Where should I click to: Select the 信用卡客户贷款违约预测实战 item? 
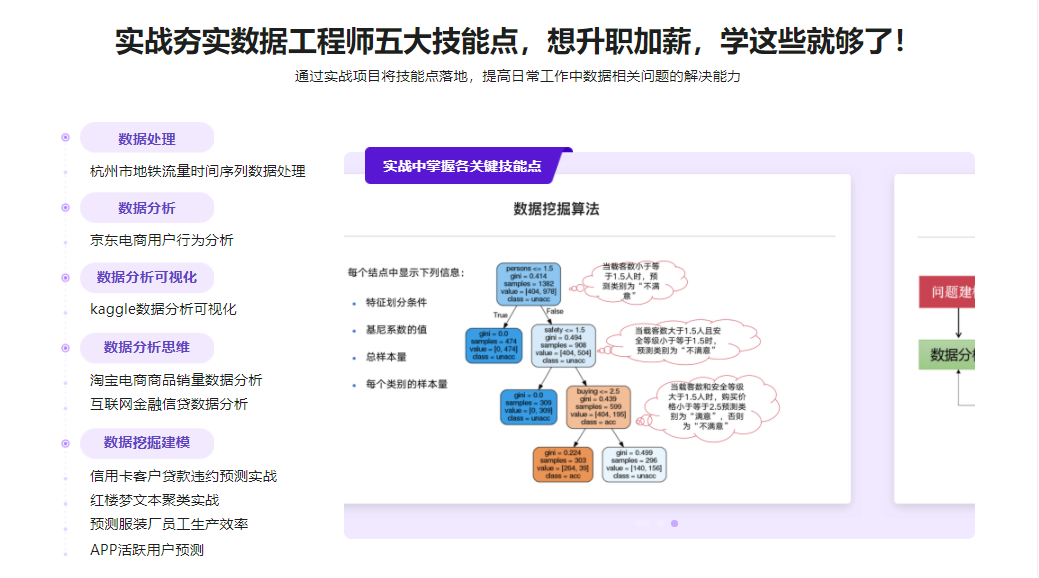pos(183,476)
